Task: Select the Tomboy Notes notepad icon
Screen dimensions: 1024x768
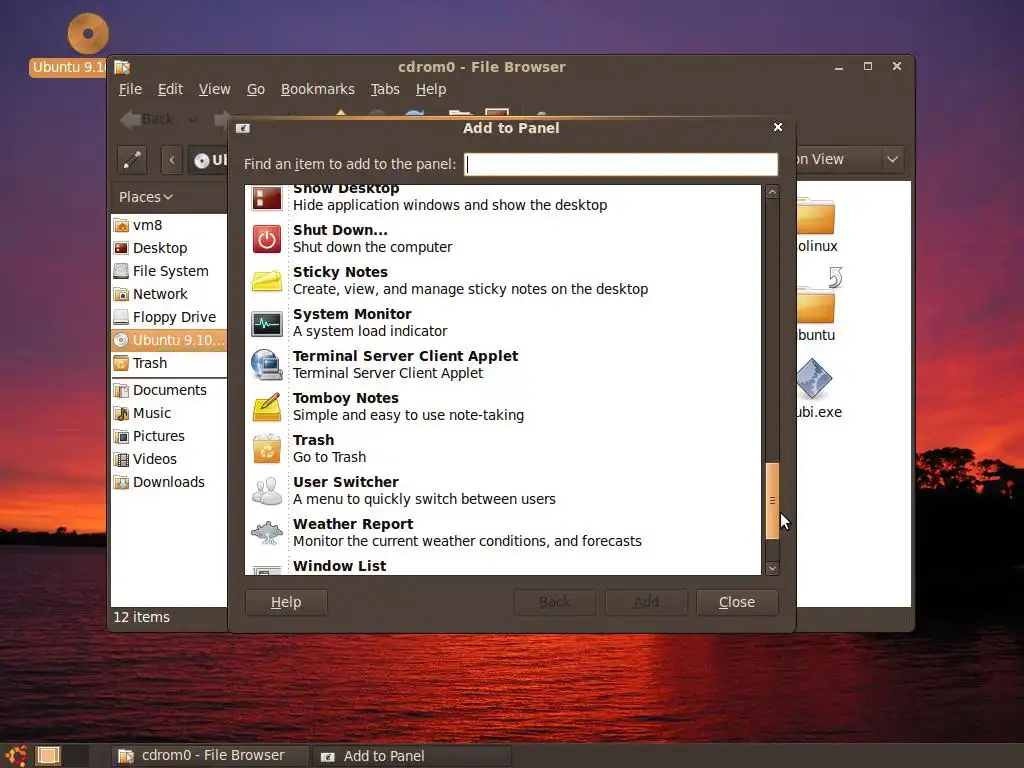Action: point(266,407)
